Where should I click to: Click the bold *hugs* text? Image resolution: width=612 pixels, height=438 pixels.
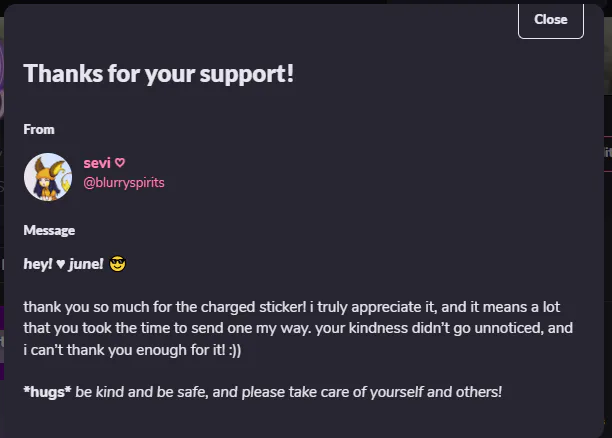coord(47,392)
